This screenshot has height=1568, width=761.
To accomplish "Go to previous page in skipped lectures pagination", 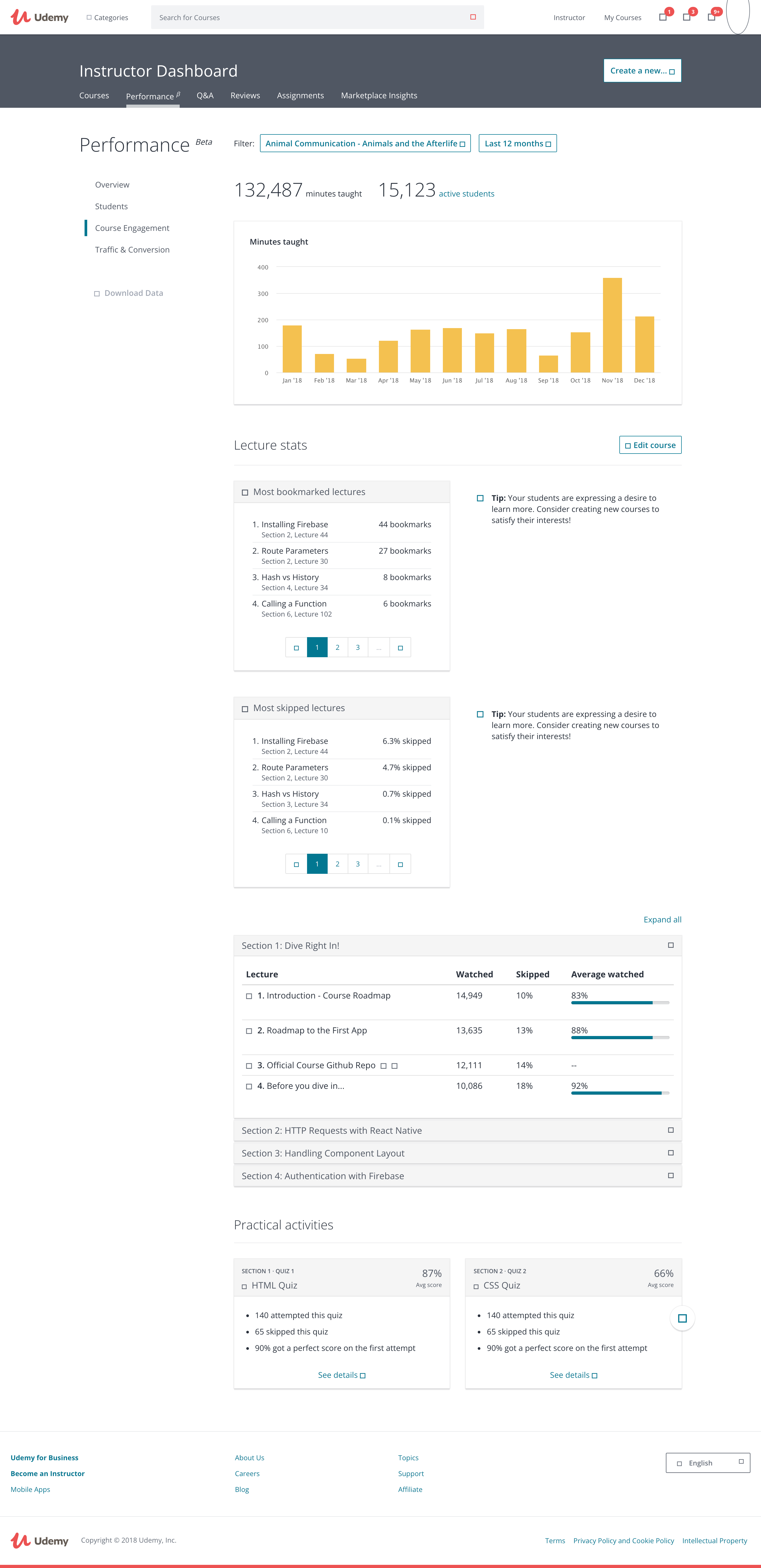I will coord(296,864).
